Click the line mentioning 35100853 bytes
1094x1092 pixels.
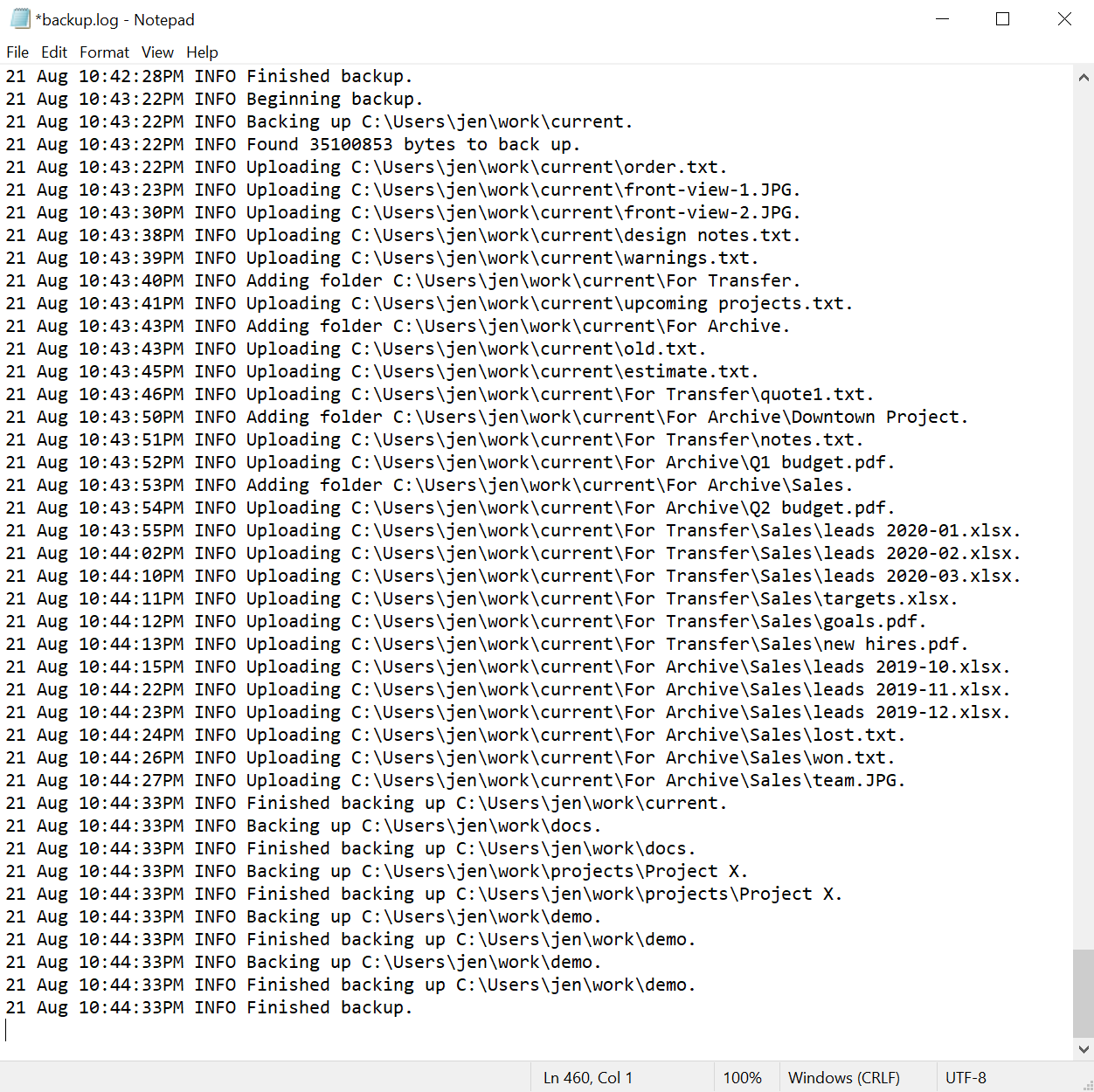click(x=412, y=145)
